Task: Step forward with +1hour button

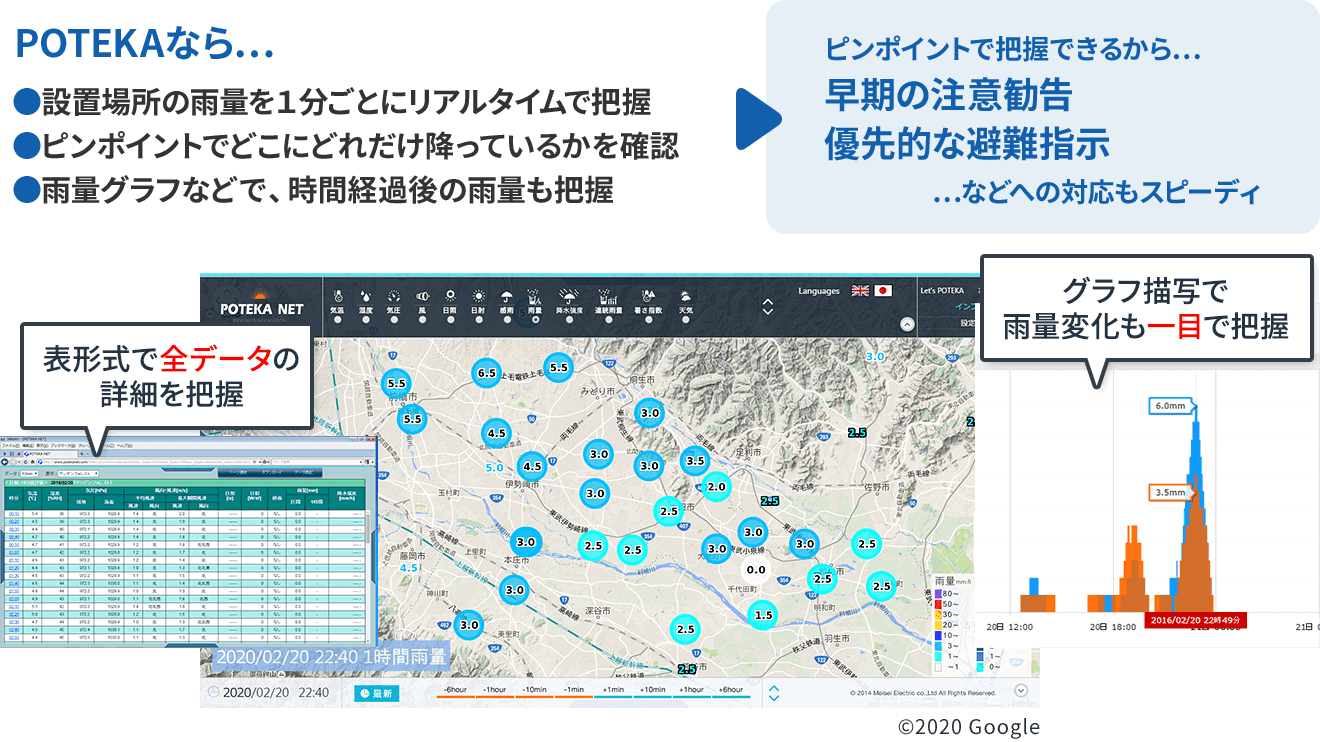Action: 691,690
